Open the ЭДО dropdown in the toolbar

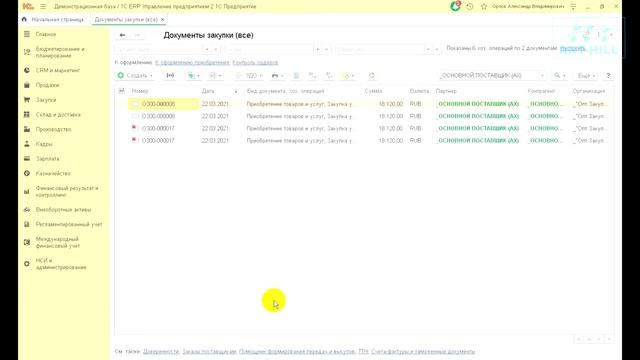(250, 76)
